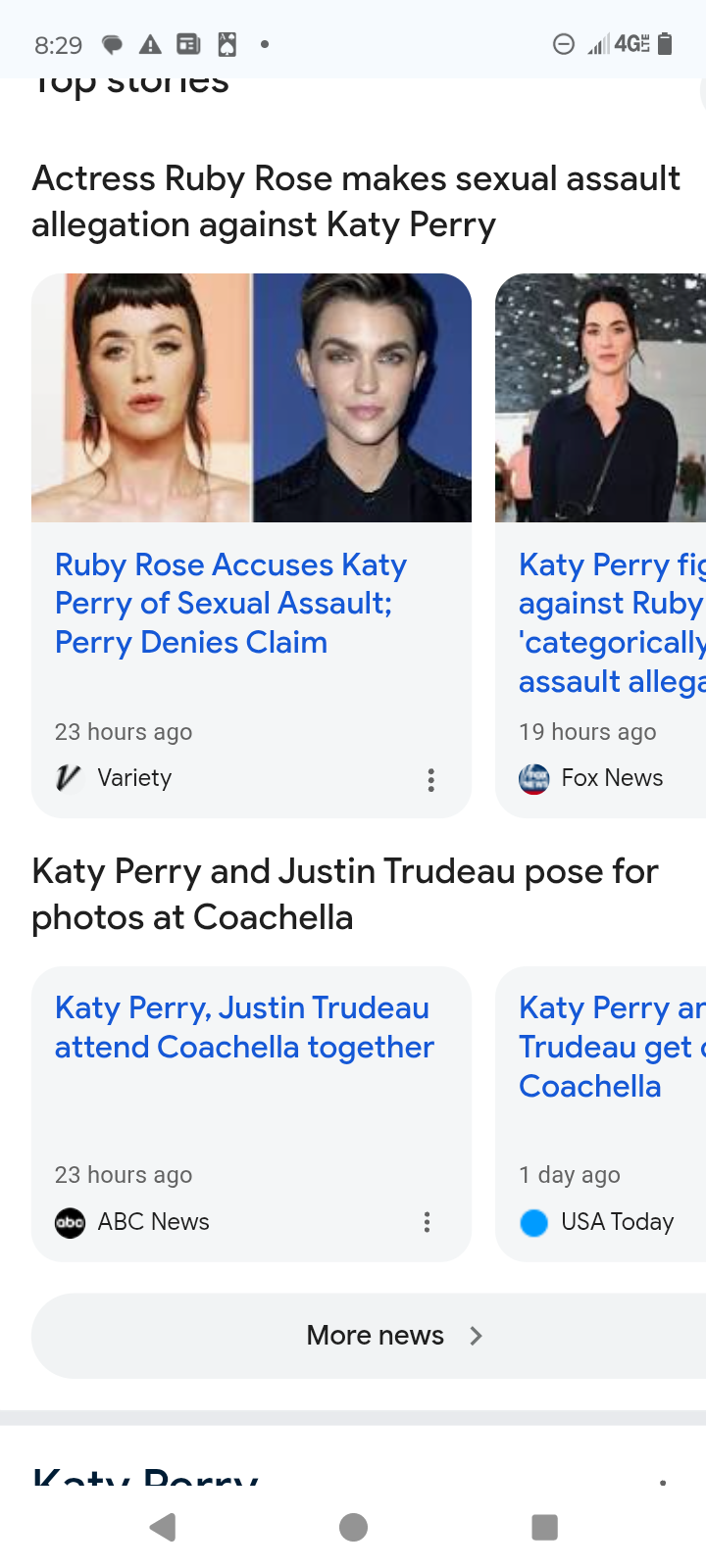Tap the More news arrow chevron
The height and width of the screenshot is (1568, 706).
click(477, 1336)
